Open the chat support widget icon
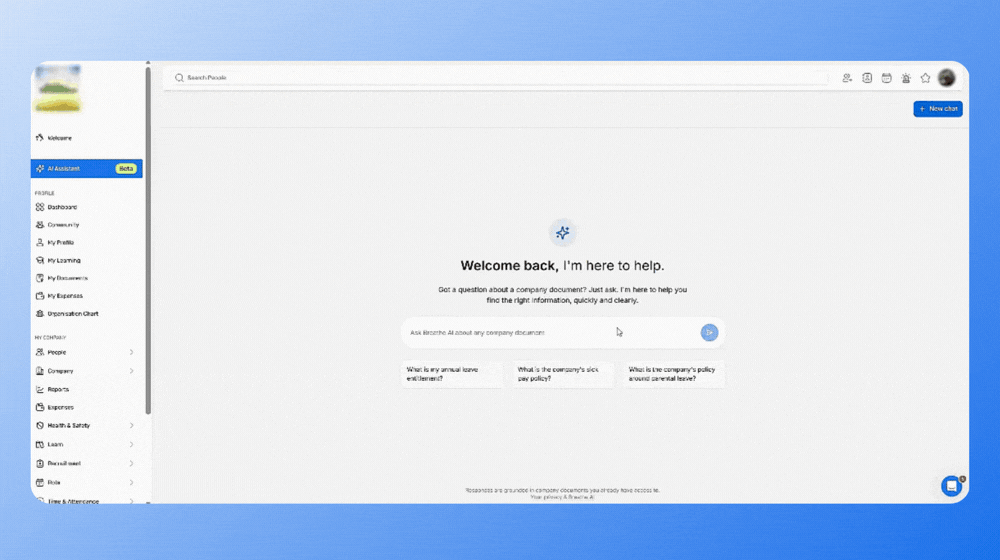Screen dimensions: 1000x560 click(x=952, y=486)
